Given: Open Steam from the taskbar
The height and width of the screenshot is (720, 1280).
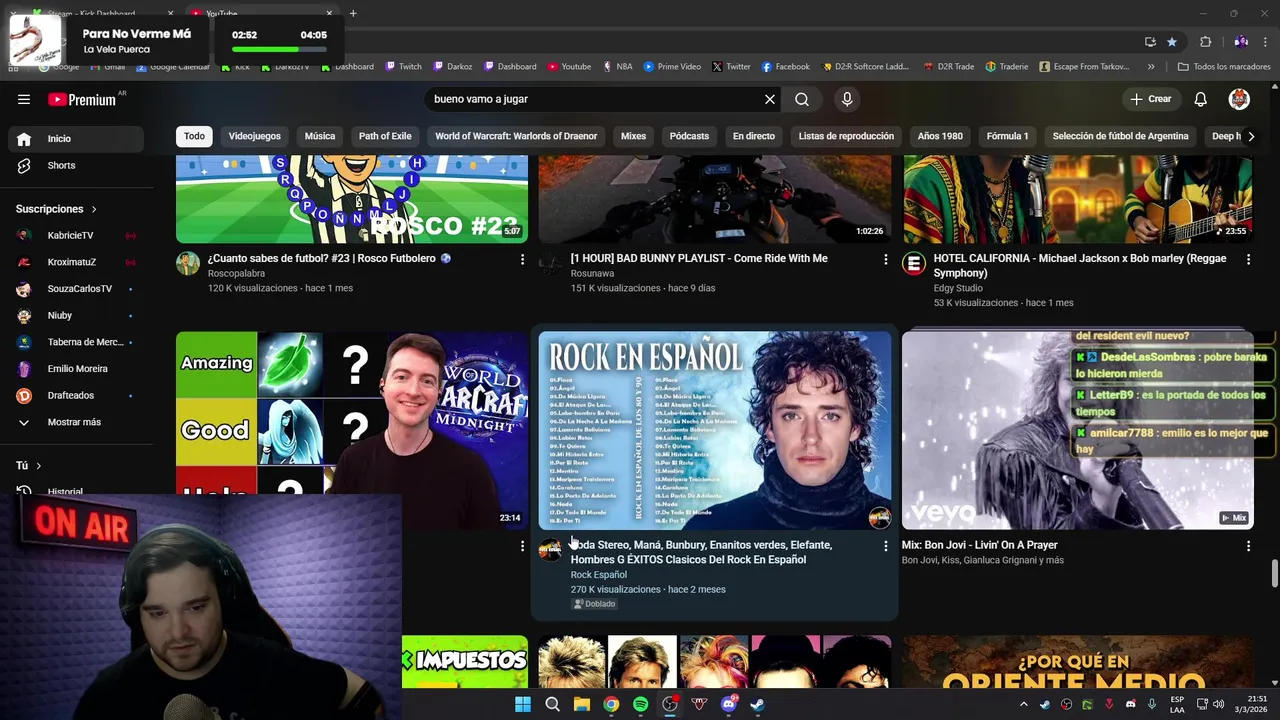Looking at the screenshot, I should coord(758,704).
